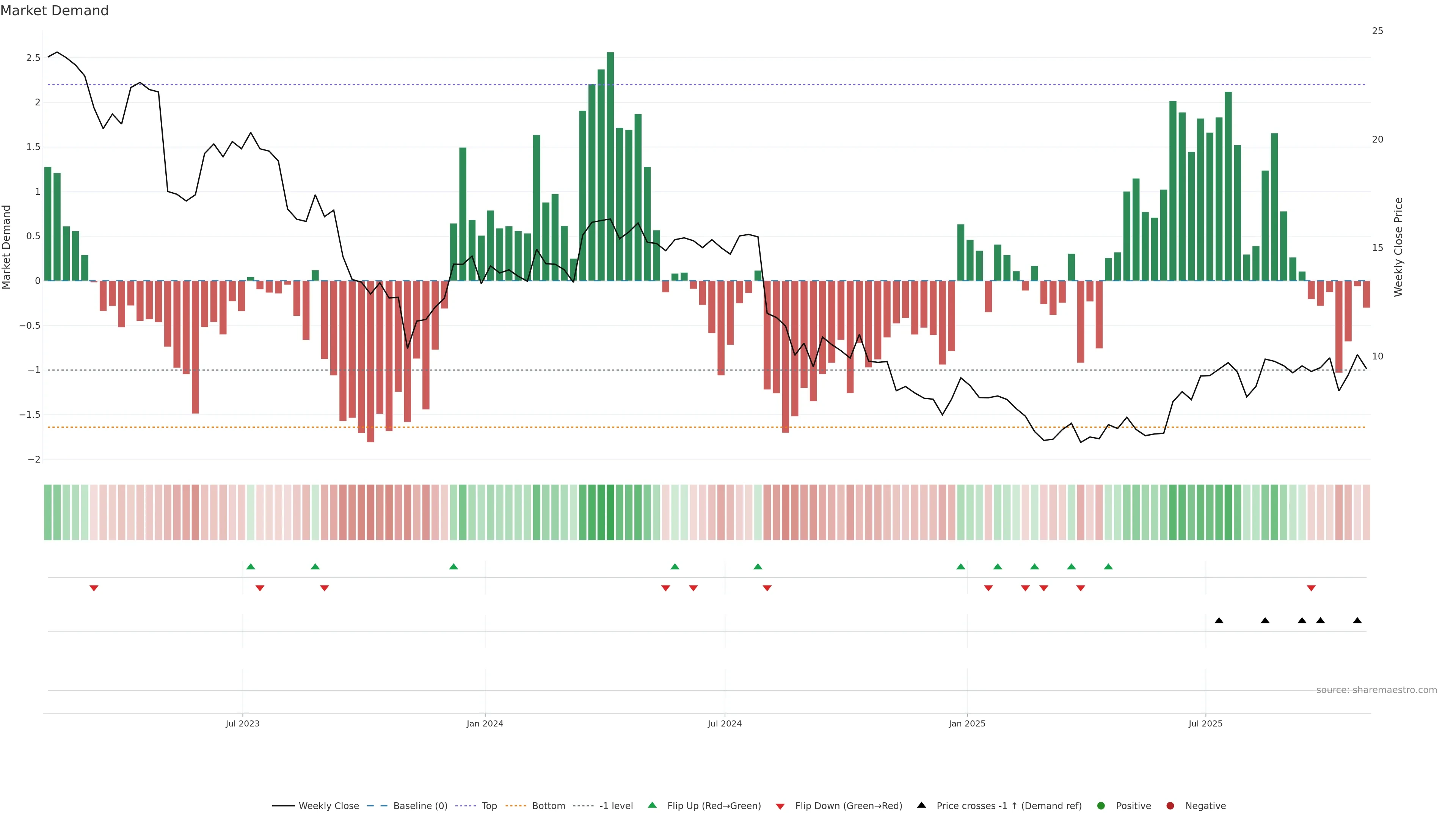
Task: Click the Flip Up green triangle legend icon
Action: pos(652,805)
